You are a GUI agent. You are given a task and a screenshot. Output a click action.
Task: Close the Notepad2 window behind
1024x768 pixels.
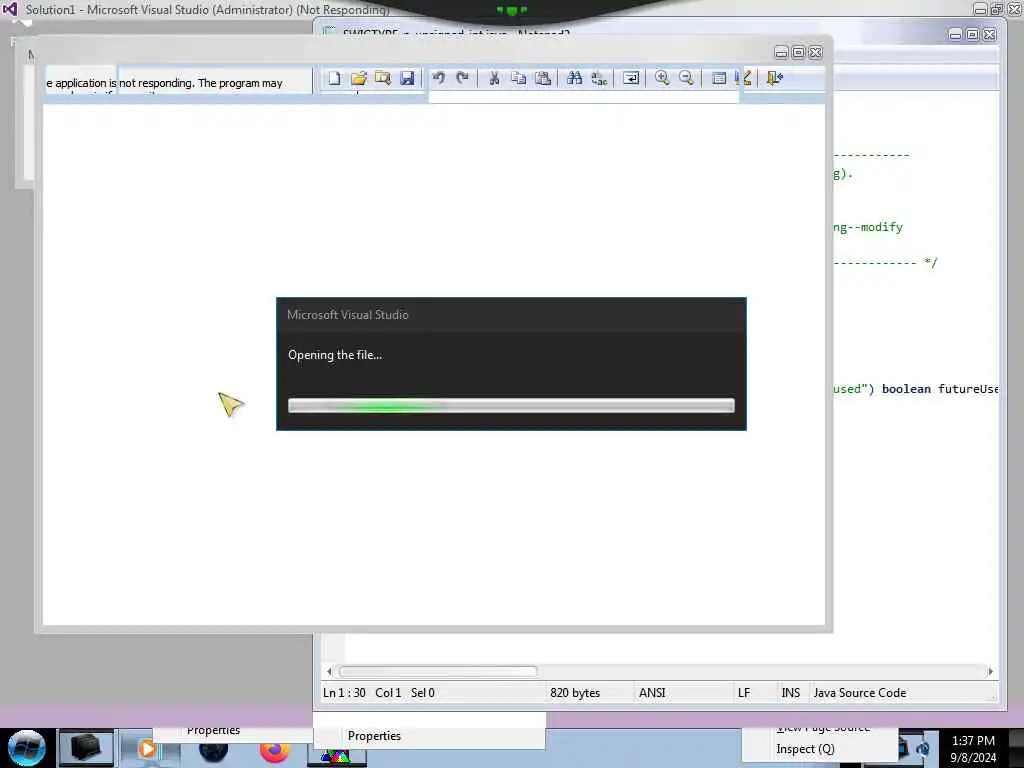tap(989, 34)
